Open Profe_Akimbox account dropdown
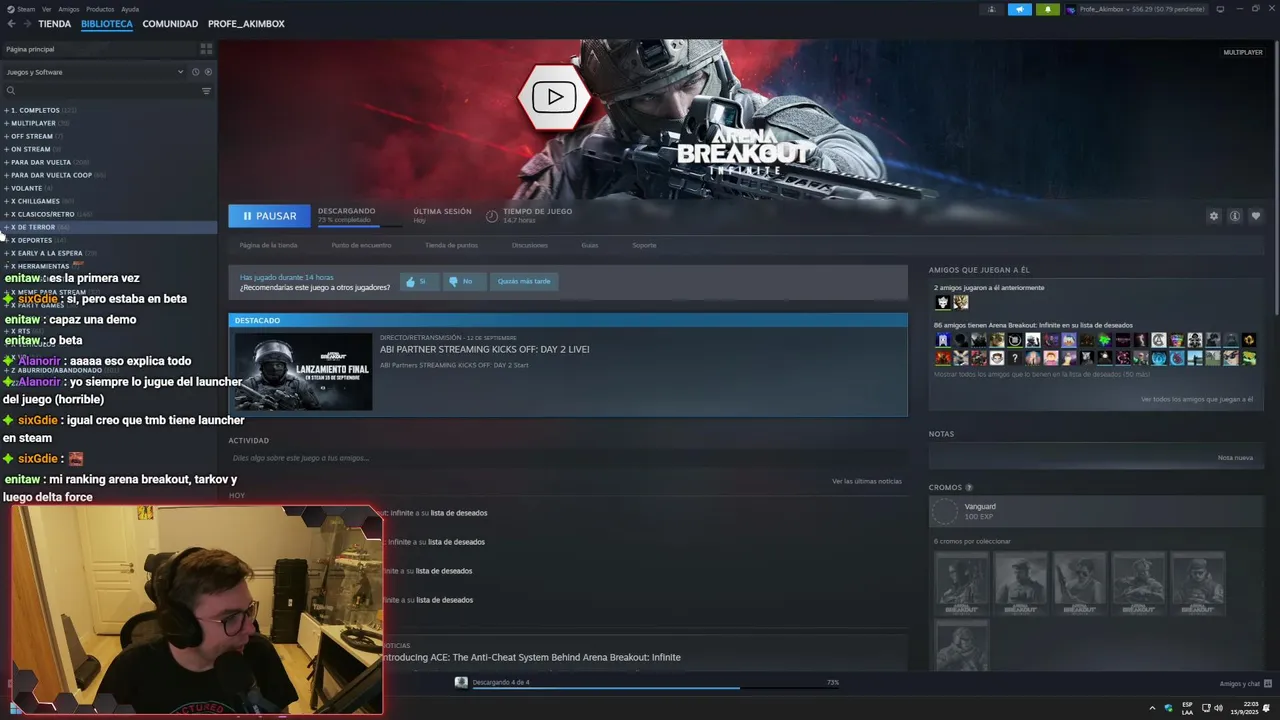The image size is (1280, 720). point(1135,9)
